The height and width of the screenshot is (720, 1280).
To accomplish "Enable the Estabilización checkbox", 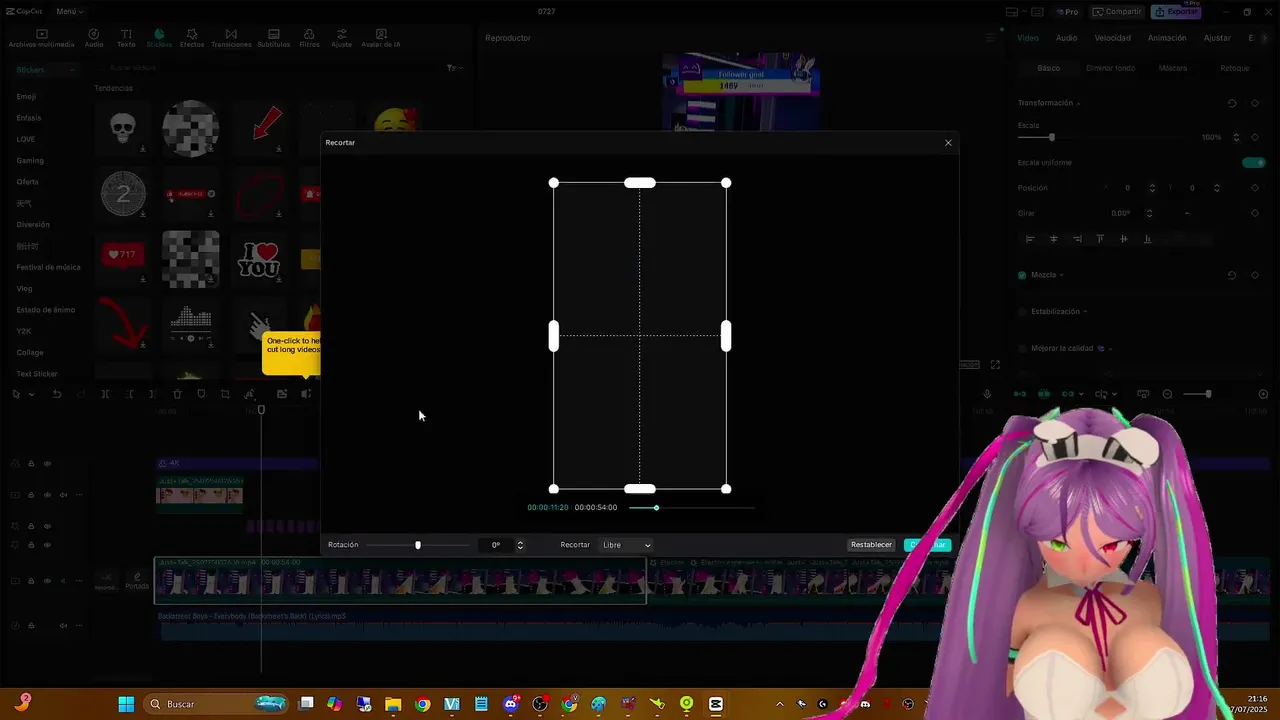I will click(1022, 312).
